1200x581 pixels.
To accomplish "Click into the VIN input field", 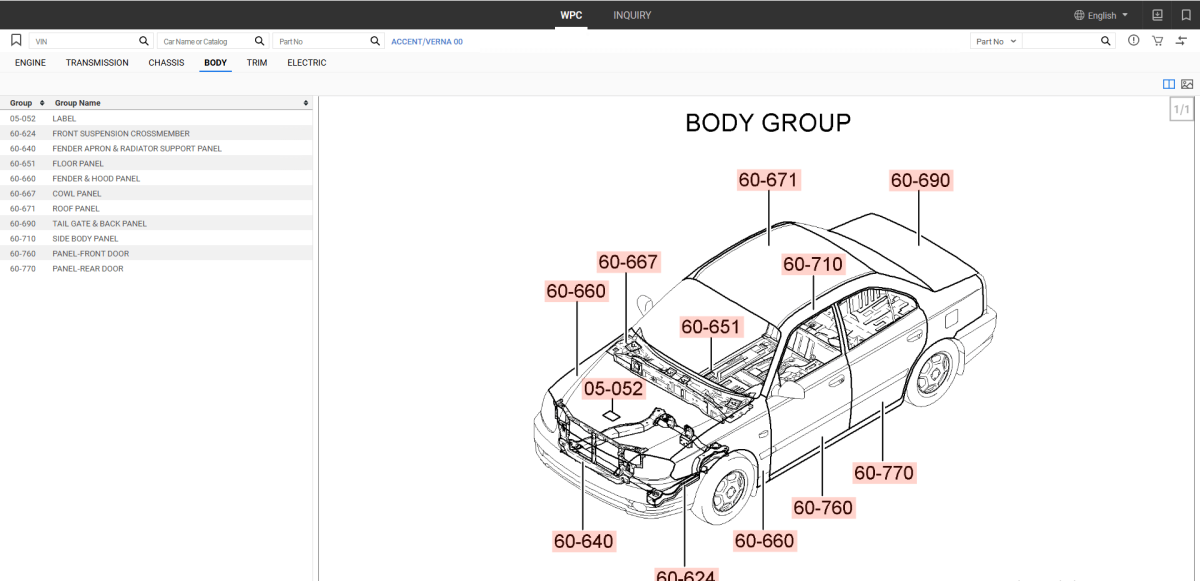I will coord(85,41).
